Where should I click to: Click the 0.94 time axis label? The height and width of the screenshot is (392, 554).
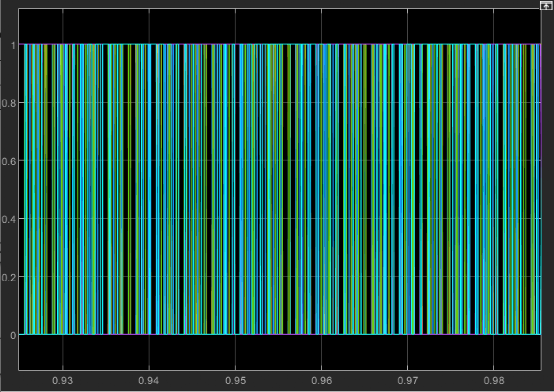tap(149, 381)
